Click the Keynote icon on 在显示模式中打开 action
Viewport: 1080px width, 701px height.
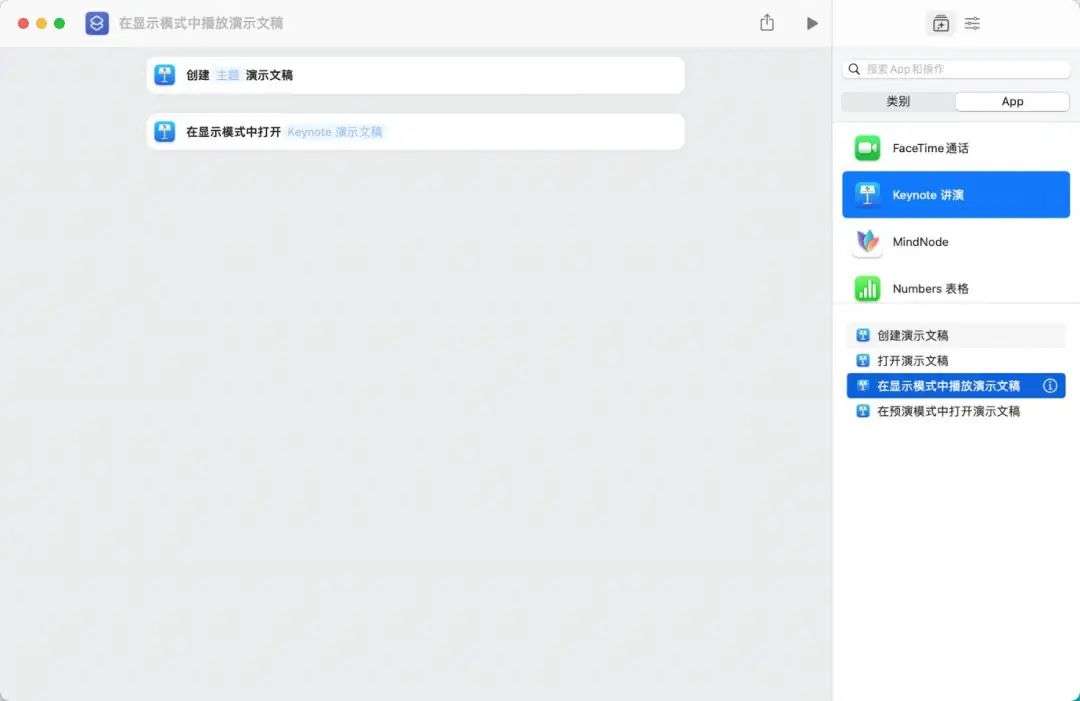(165, 131)
